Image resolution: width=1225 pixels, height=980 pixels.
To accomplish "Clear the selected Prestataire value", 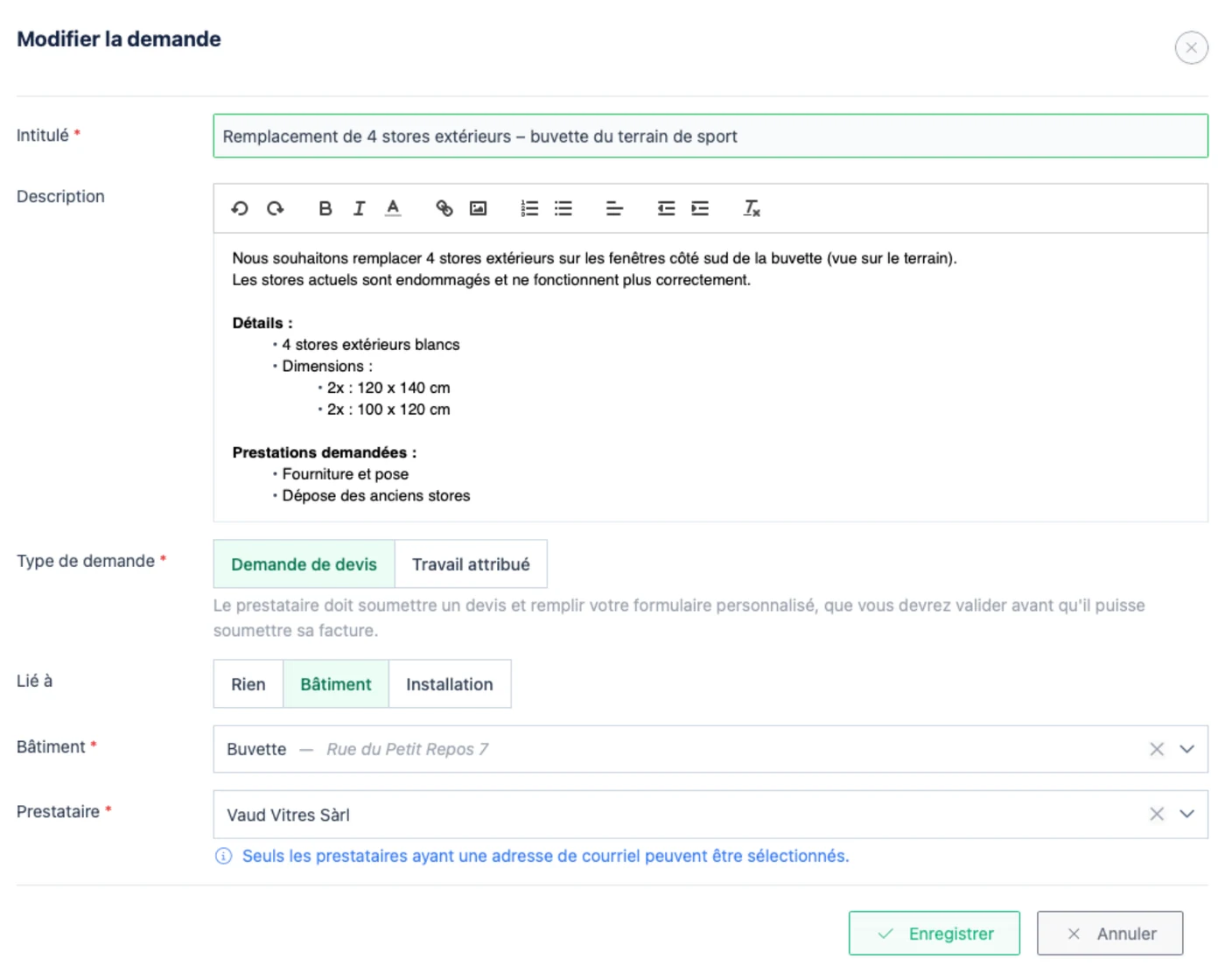I will [1157, 815].
